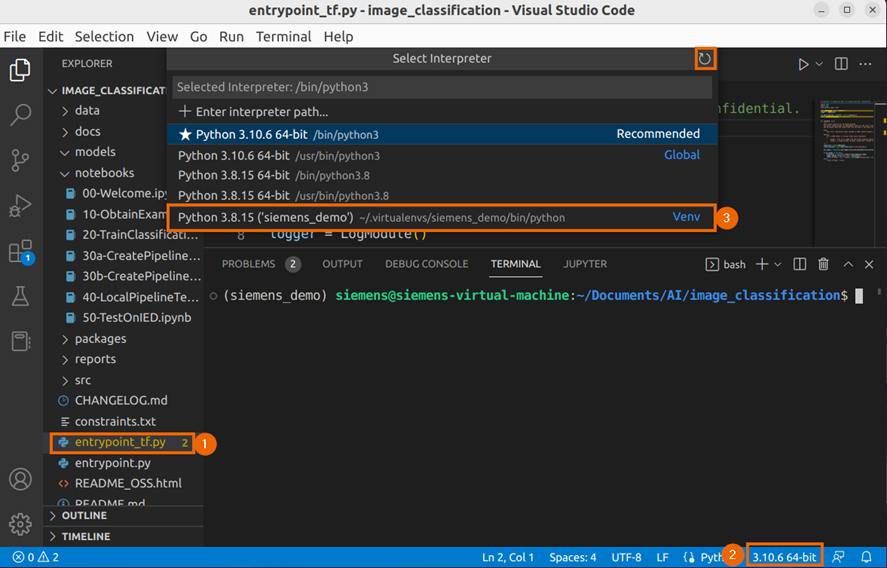Kill terminal using the trash icon
The height and width of the screenshot is (568, 887).
point(824,264)
